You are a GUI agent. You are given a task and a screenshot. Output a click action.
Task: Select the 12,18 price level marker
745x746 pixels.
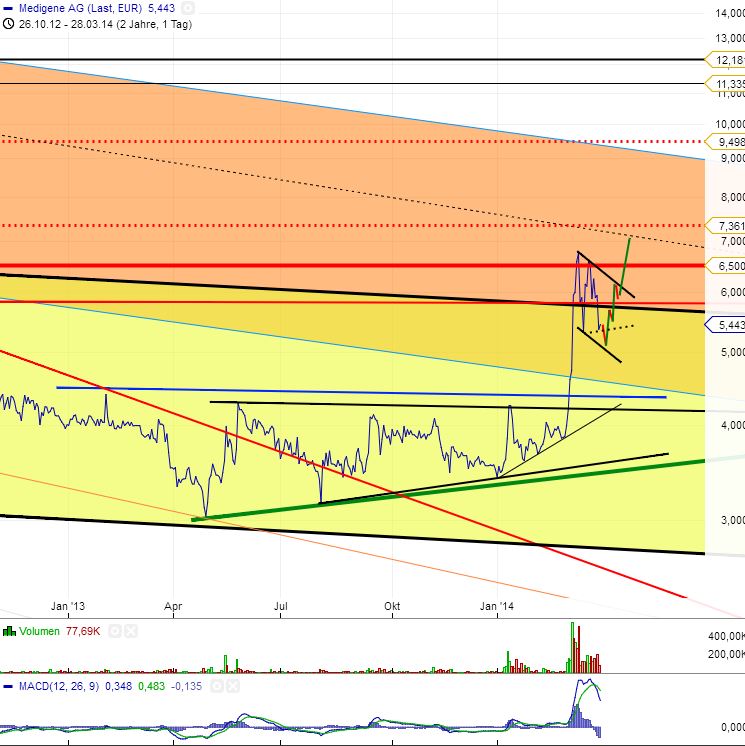[x=725, y=60]
